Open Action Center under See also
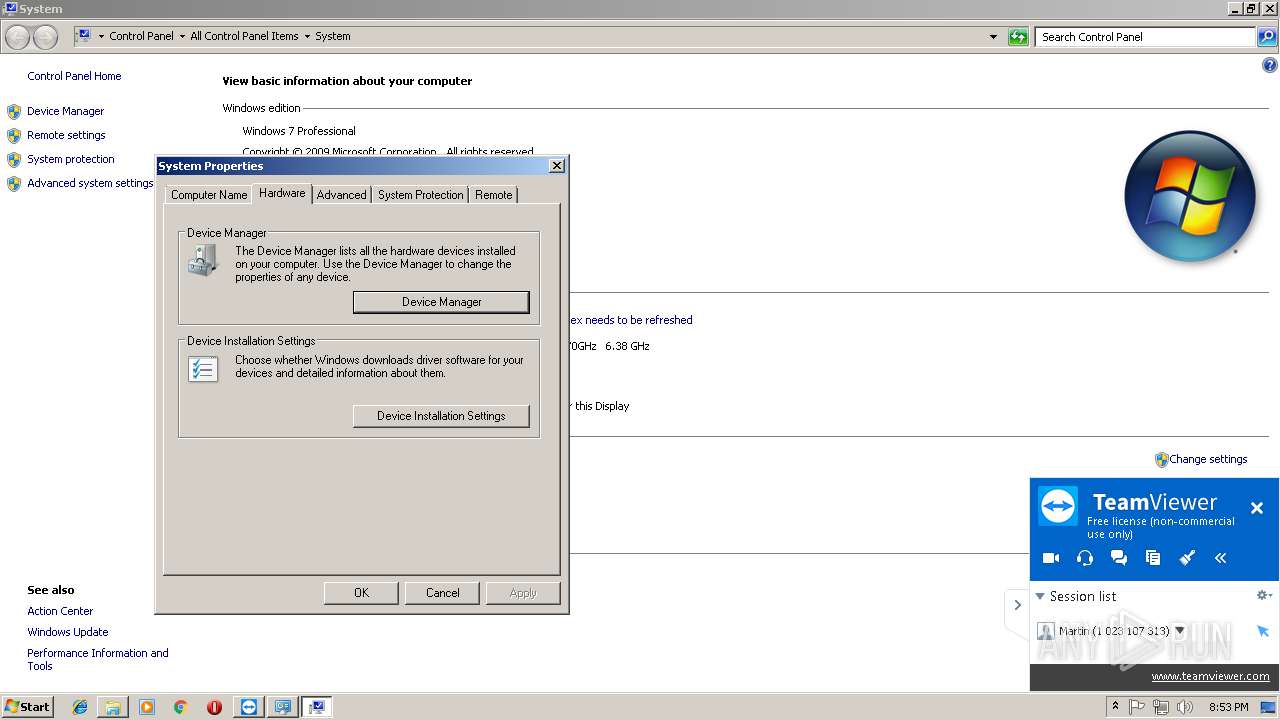This screenshot has width=1280, height=720. (60, 611)
